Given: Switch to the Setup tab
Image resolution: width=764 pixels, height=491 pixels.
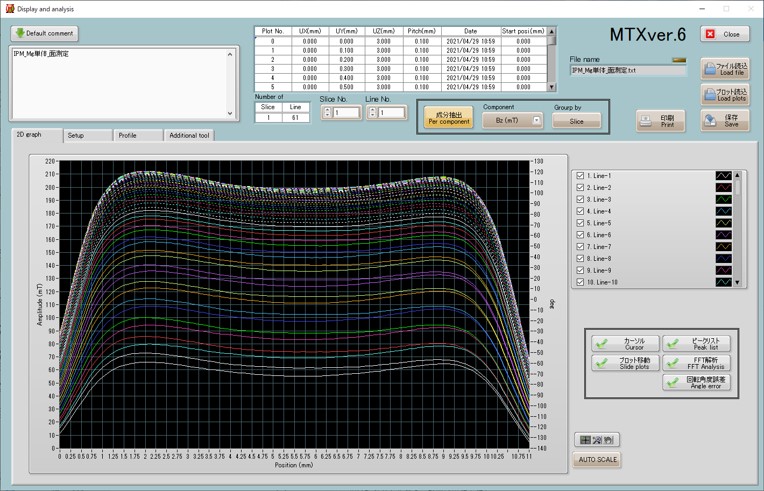Looking at the screenshot, I should pyautogui.click(x=88, y=135).
